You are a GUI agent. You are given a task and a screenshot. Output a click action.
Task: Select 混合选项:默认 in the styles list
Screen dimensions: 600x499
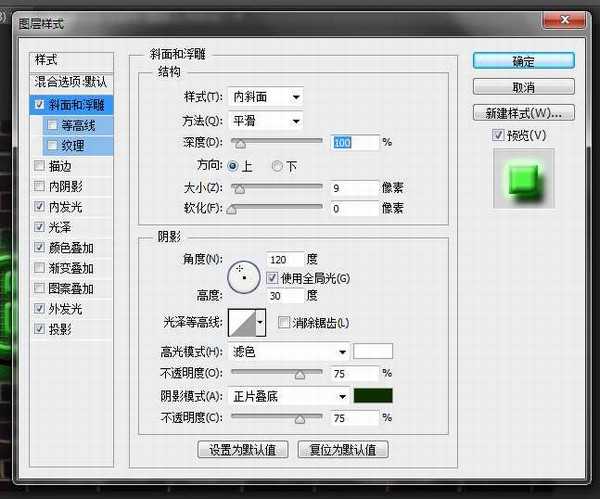point(72,81)
